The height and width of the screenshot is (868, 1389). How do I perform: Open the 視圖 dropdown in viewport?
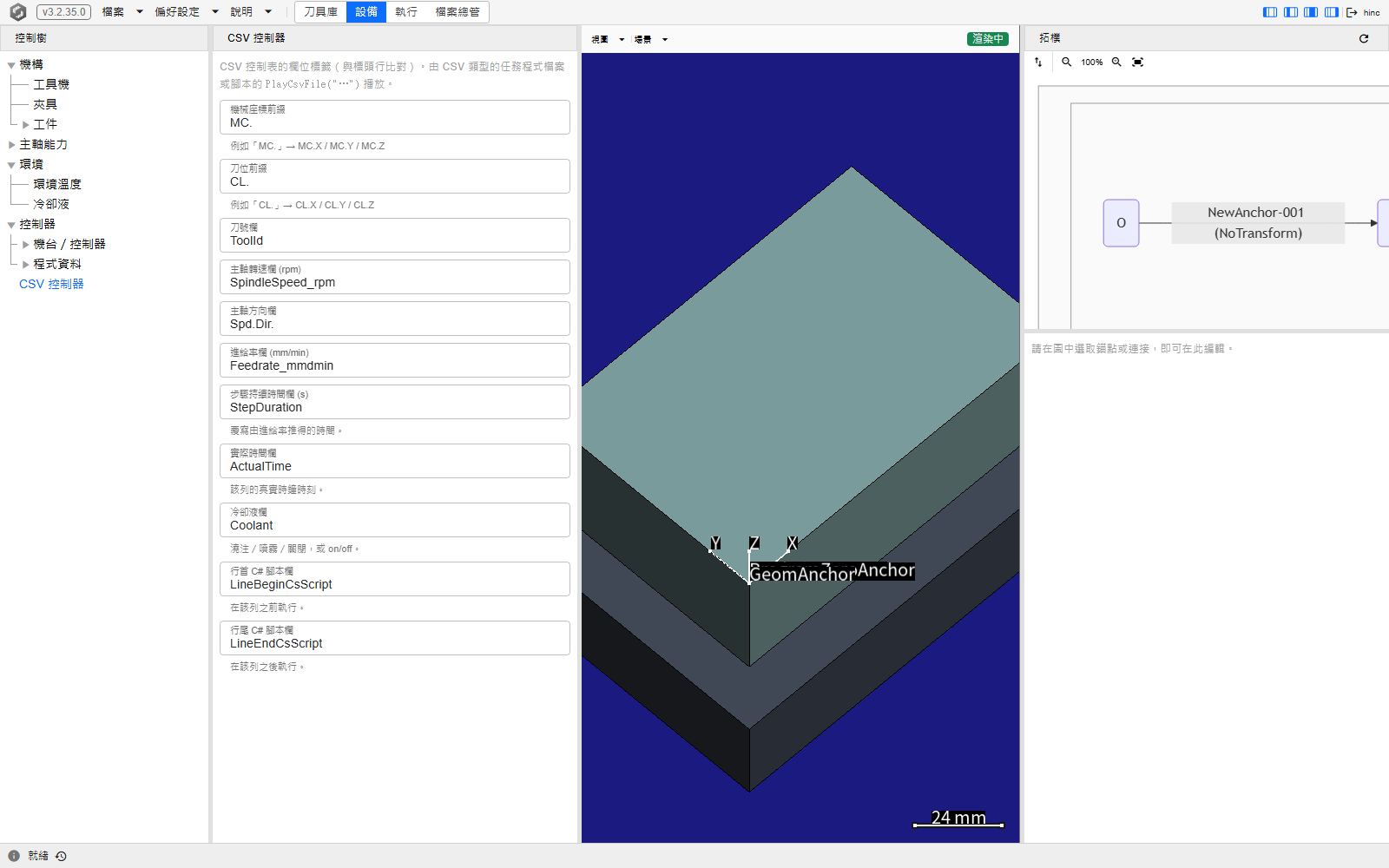(608, 40)
